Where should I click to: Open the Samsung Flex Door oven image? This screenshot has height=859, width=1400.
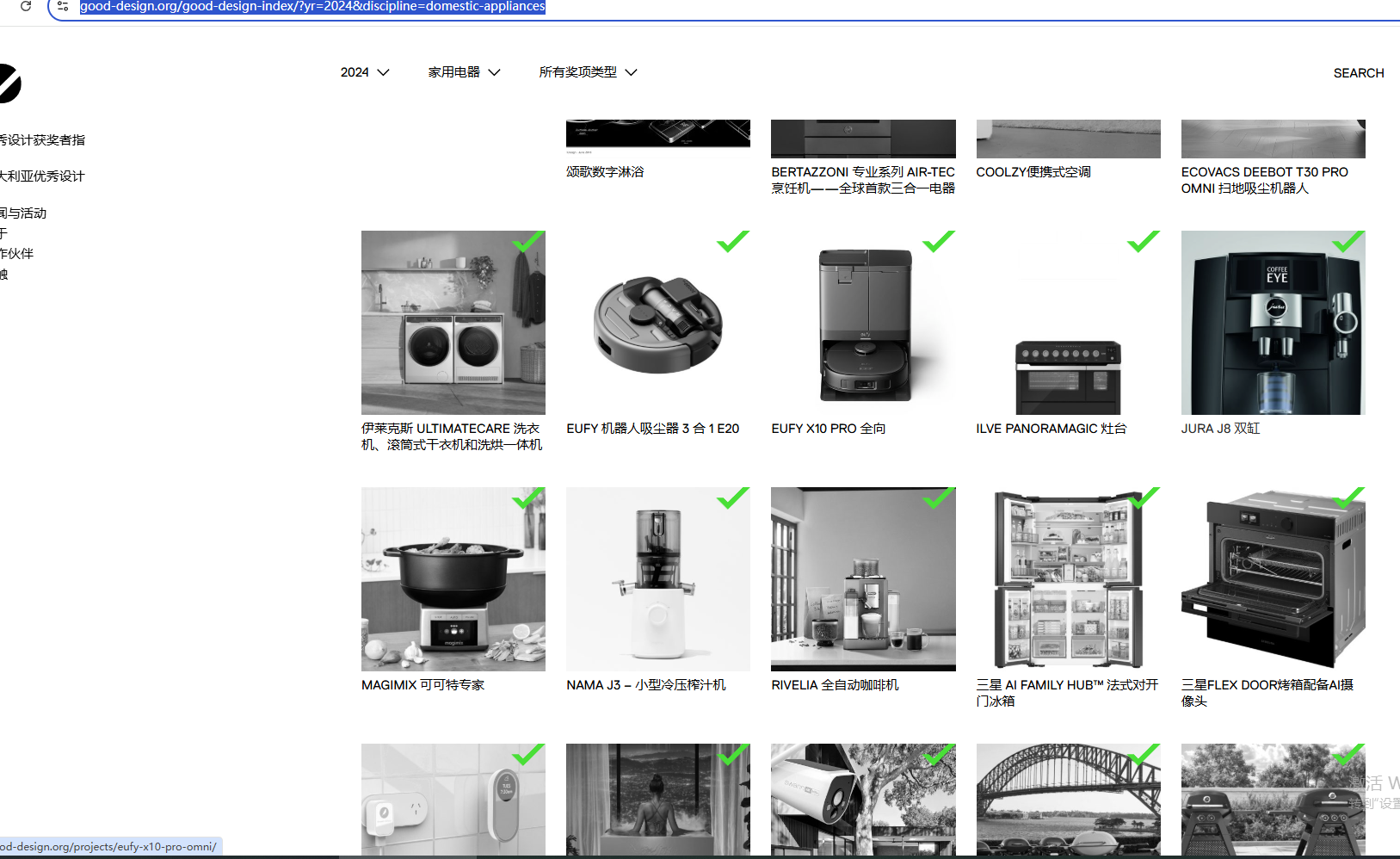[x=1274, y=579]
